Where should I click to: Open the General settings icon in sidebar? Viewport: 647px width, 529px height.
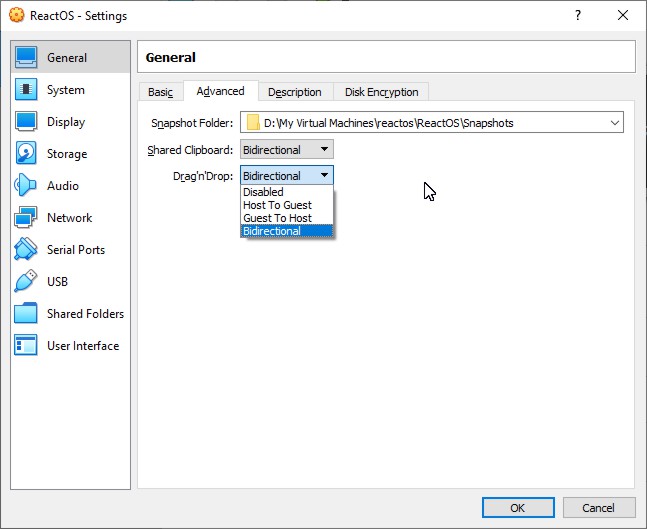click(26, 57)
